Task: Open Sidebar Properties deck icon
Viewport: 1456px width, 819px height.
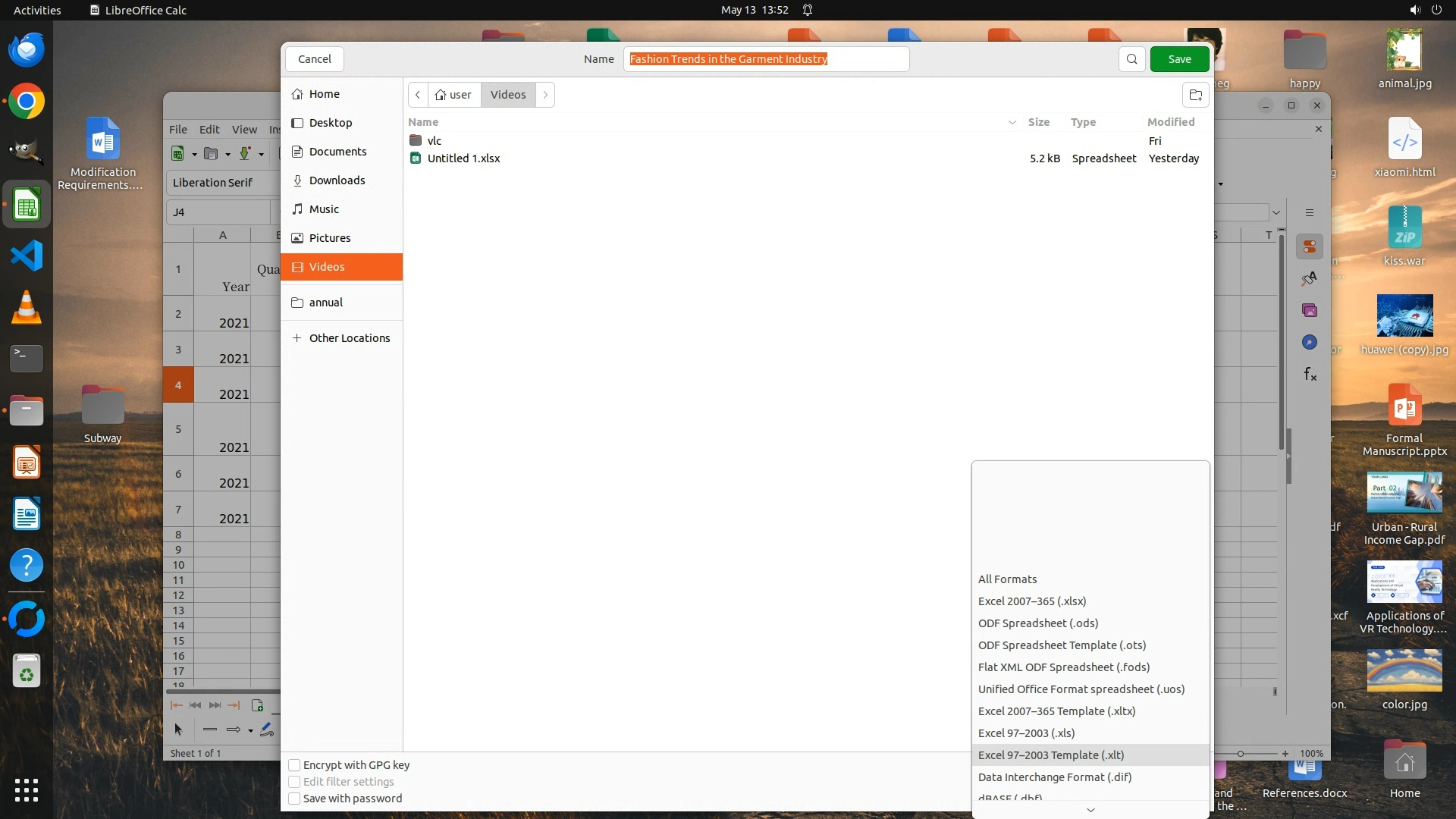Action: click(1310, 246)
